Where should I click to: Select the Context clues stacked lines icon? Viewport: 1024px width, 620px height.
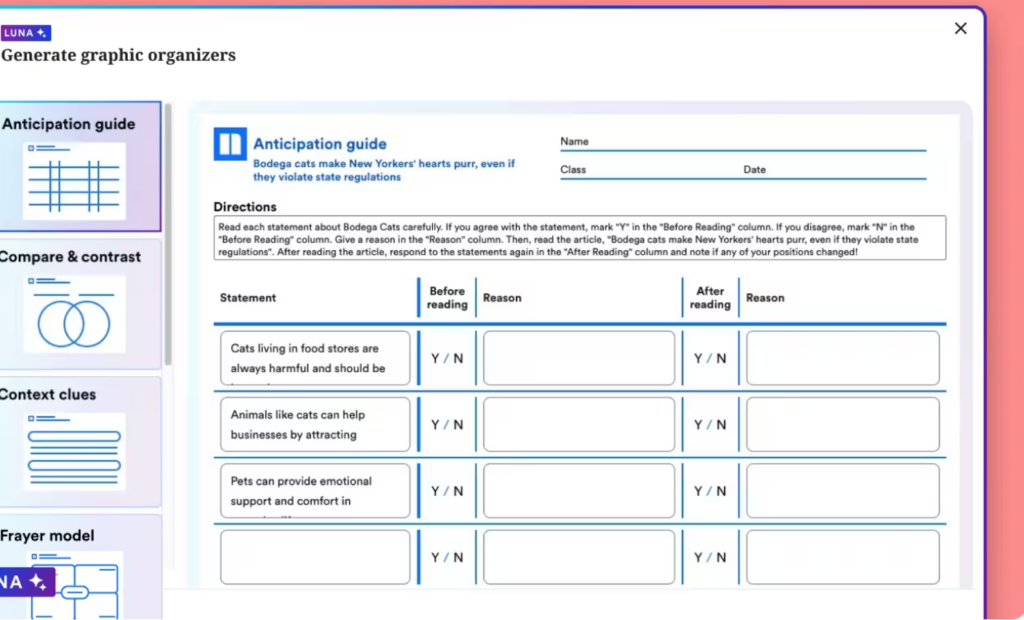[x=73, y=450]
